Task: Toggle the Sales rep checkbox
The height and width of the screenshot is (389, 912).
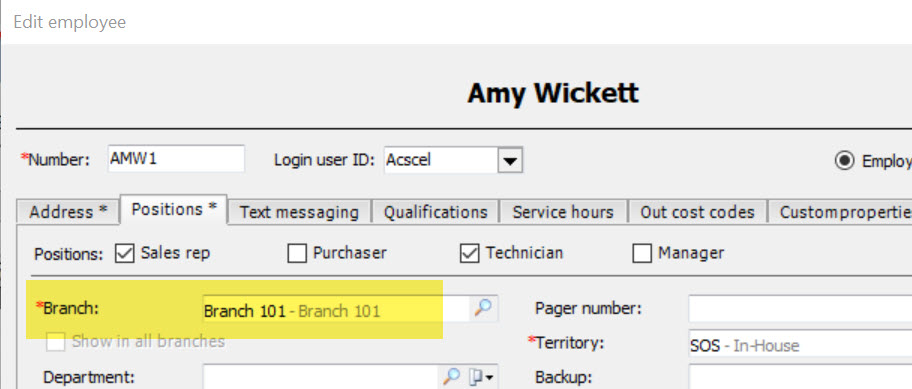Action: pos(124,254)
